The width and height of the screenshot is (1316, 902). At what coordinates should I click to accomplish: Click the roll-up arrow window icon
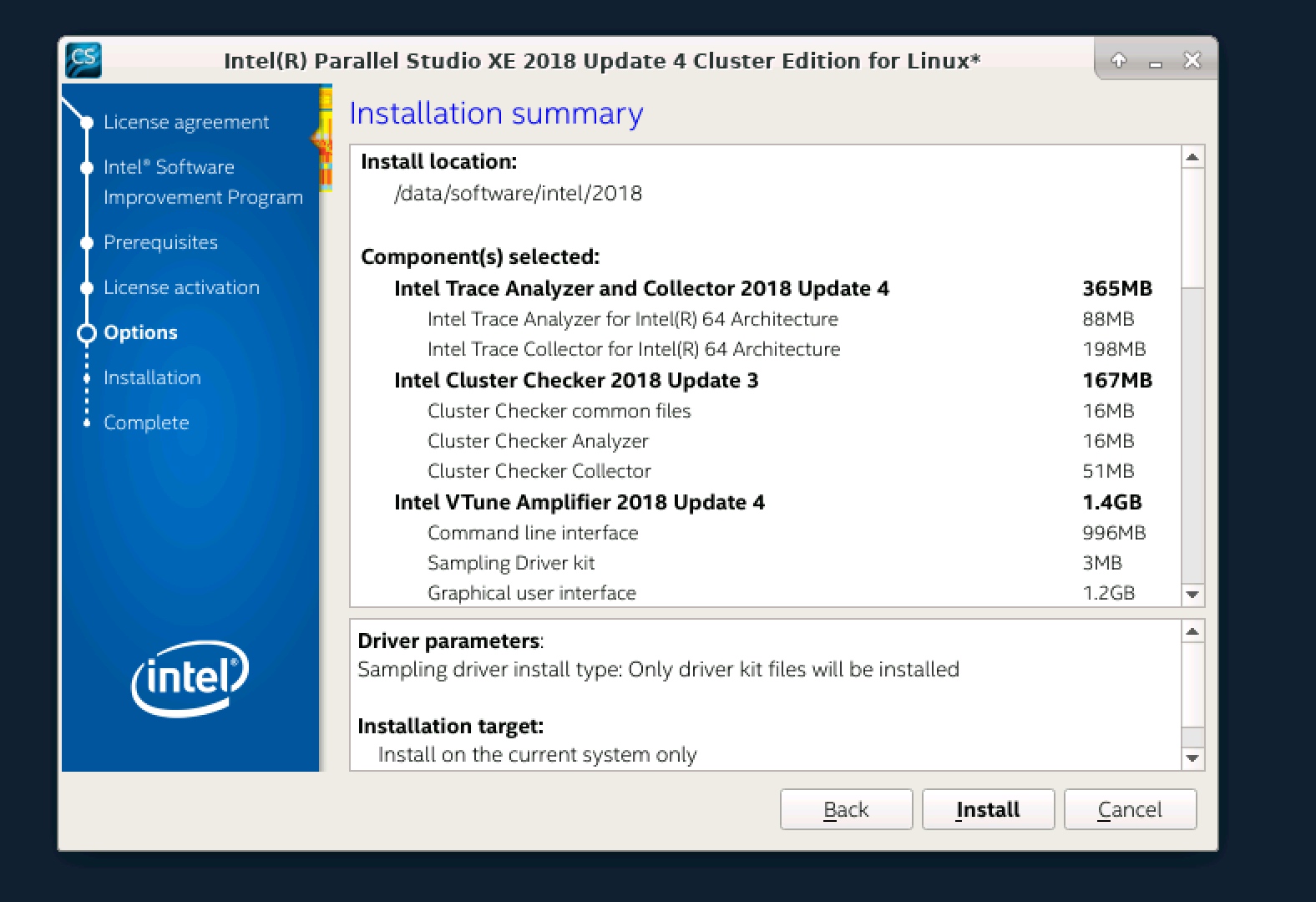tap(1119, 60)
